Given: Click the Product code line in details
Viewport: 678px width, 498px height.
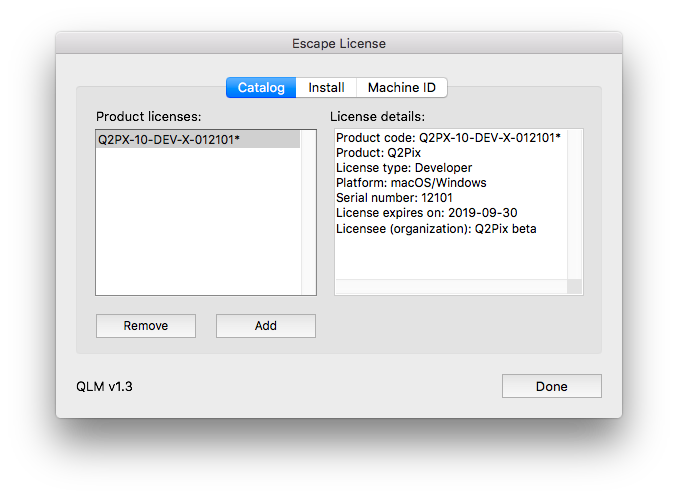Looking at the screenshot, I should click(x=448, y=138).
